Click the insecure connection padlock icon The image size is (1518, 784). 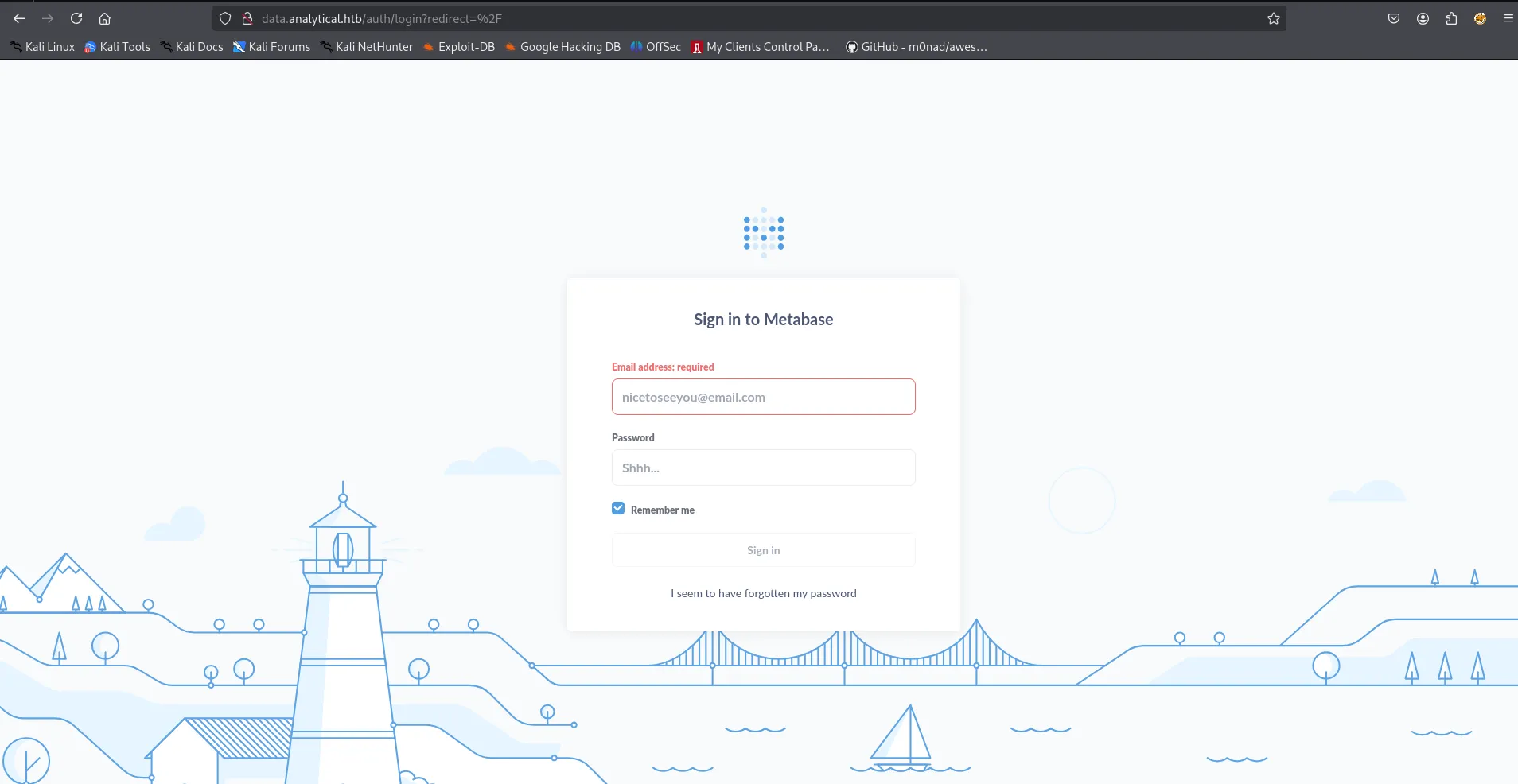tap(247, 18)
